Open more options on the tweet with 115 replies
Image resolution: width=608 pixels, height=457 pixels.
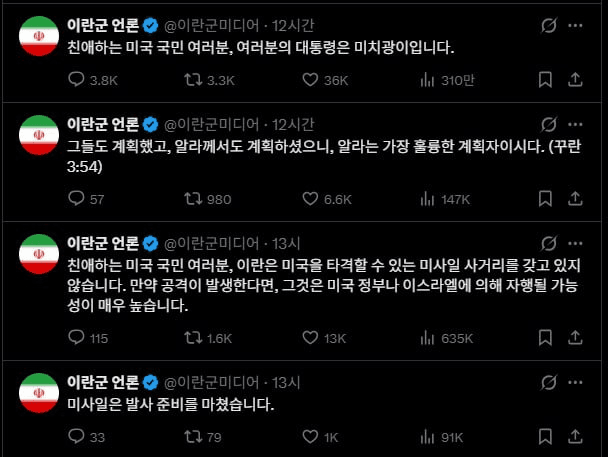coord(580,243)
